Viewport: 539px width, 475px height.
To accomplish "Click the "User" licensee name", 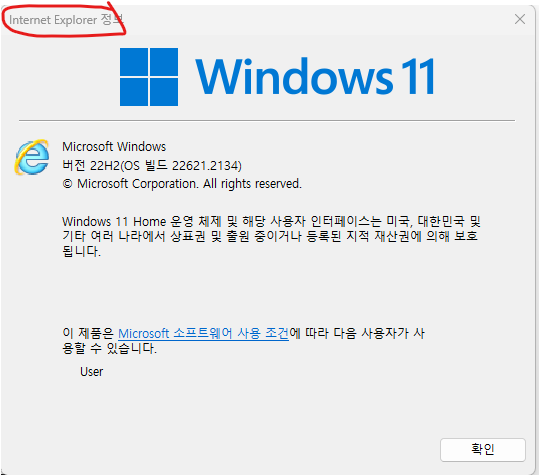I will click(x=91, y=372).
